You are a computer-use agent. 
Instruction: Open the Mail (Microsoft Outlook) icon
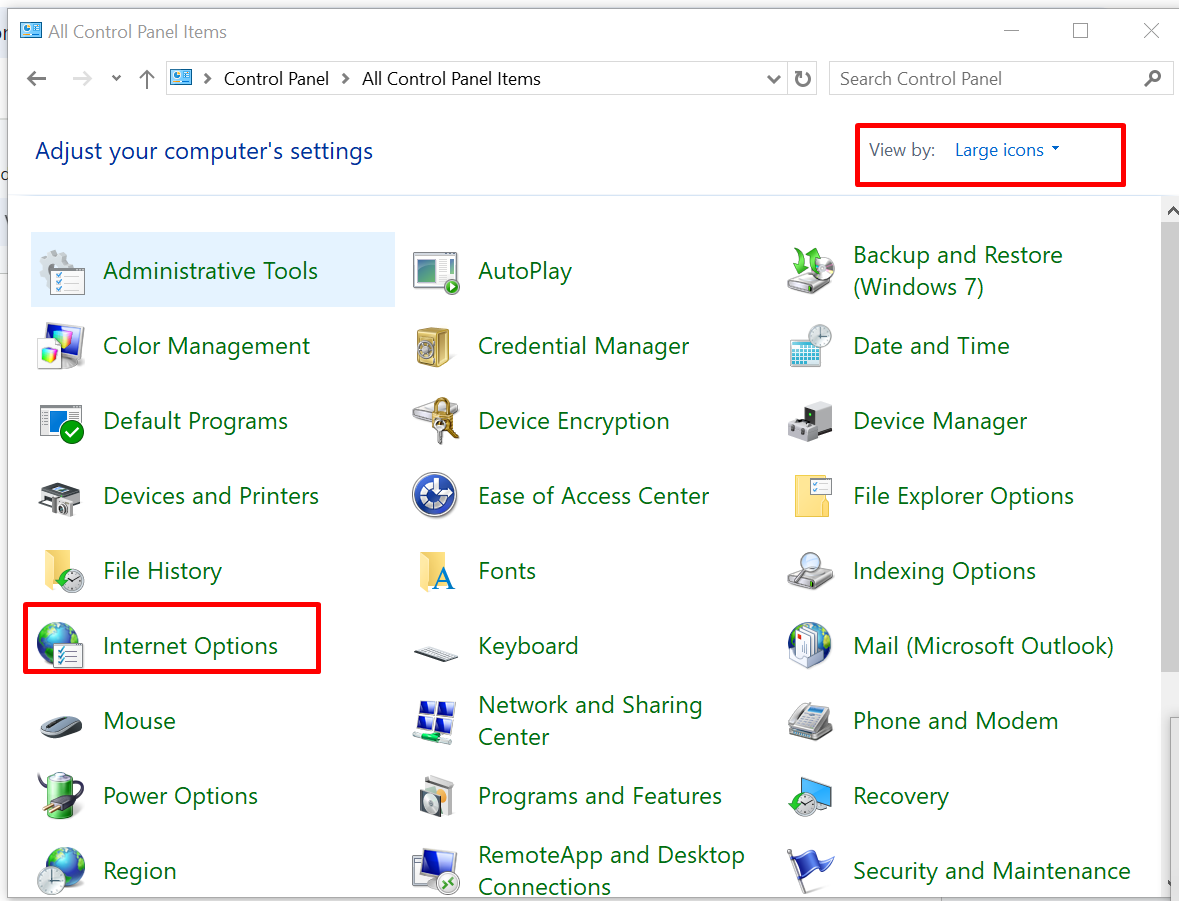809,645
